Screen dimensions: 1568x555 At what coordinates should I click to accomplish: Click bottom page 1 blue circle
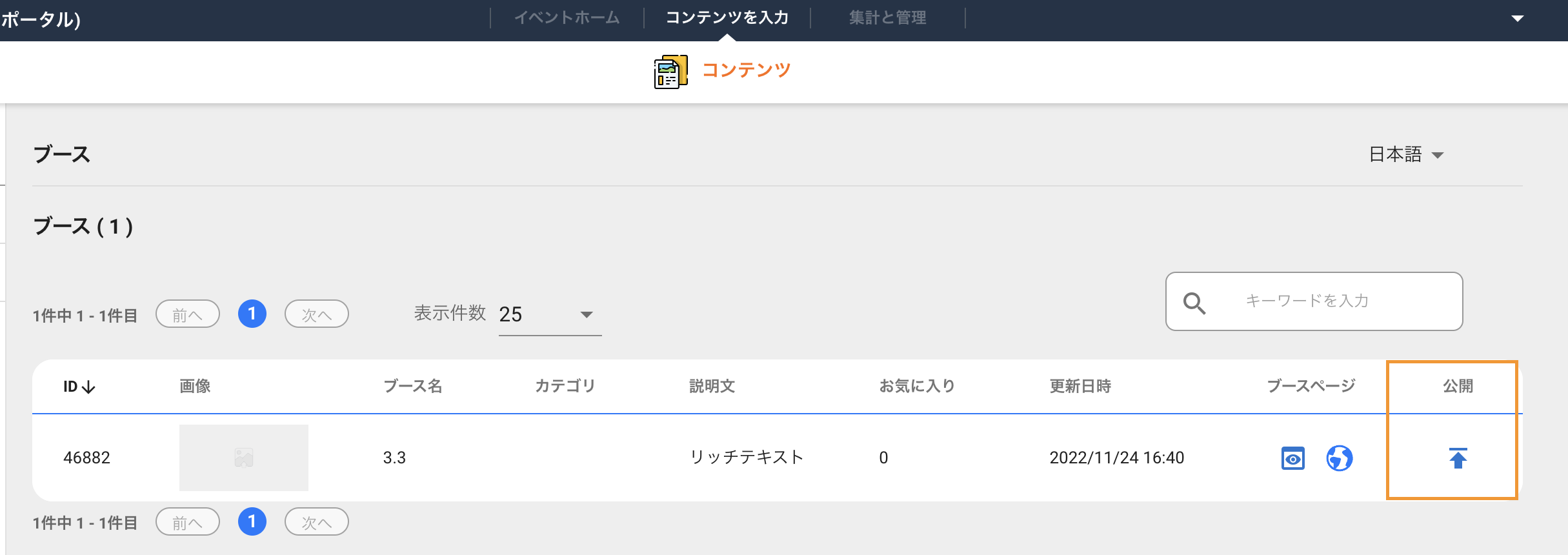[x=252, y=521]
